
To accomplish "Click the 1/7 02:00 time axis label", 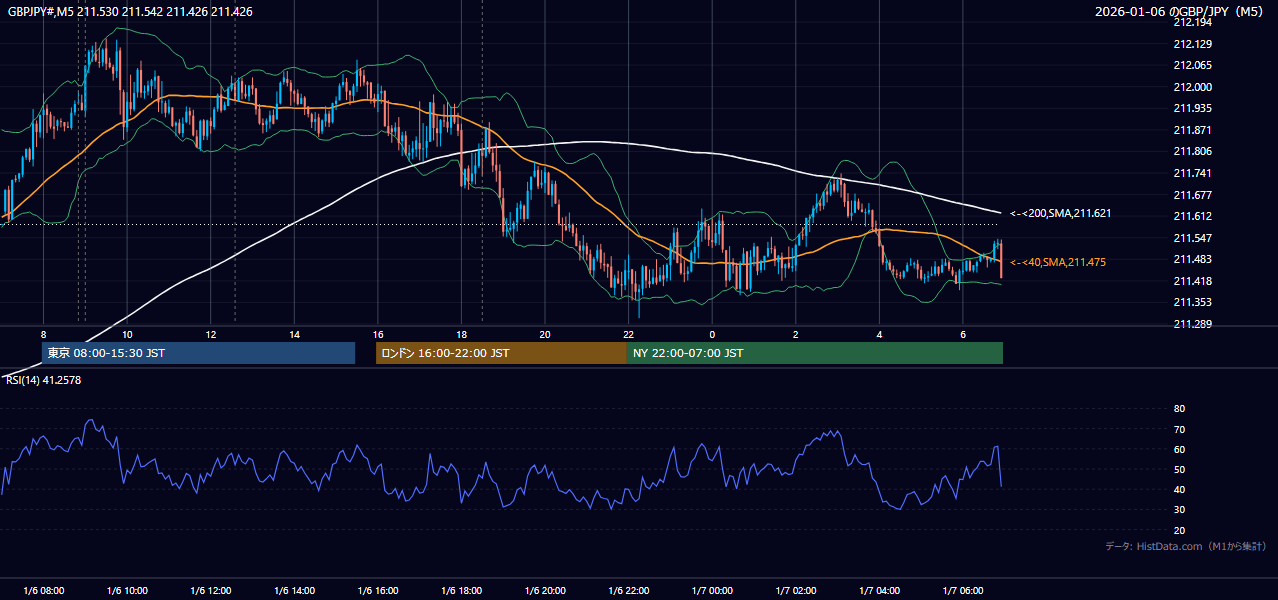I will tap(795, 590).
